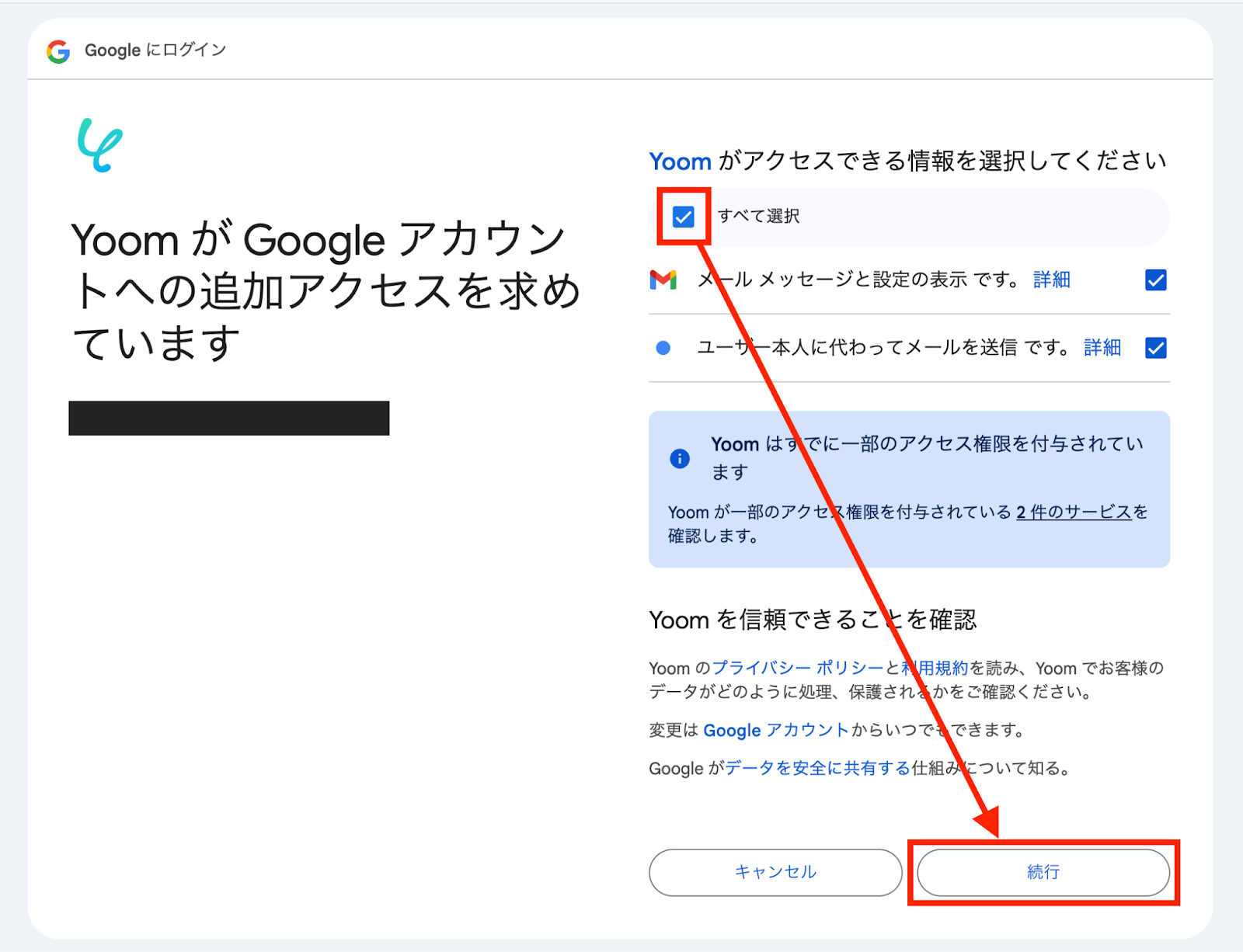Open 詳細 link for mail message viewing permission
This screenshot has width=1243, height=952.
pyautogui.click(x=1052, y=280)
